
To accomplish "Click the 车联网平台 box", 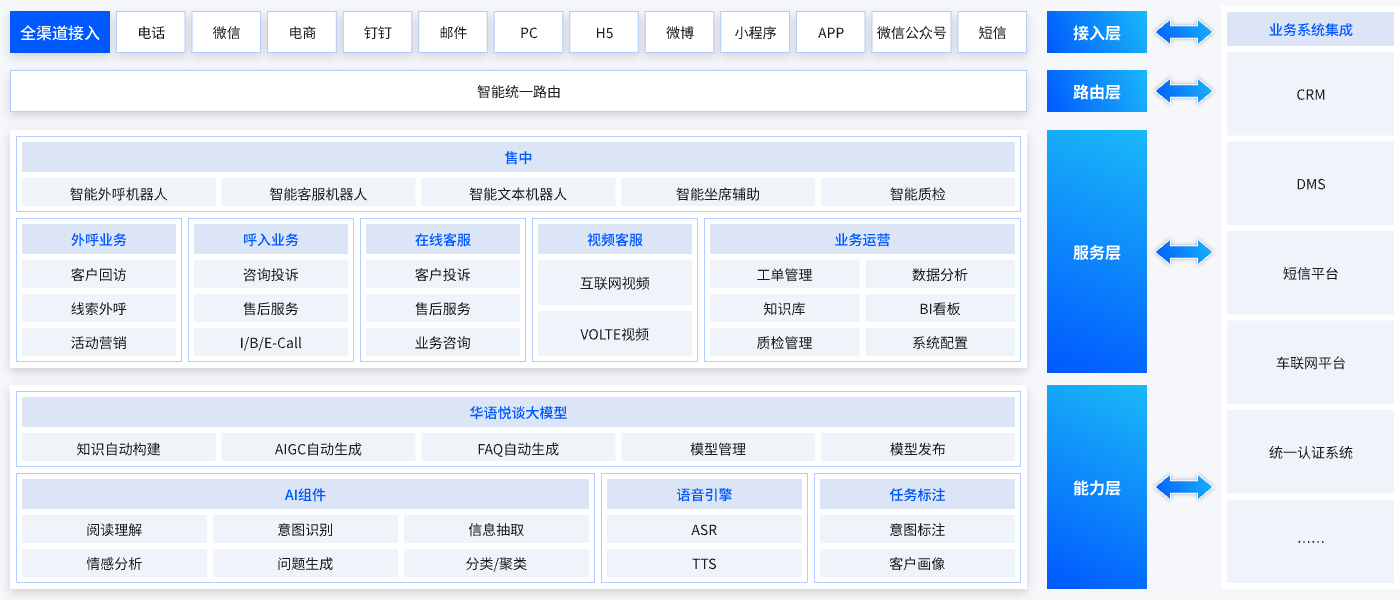I will (x=1310, y=363).
